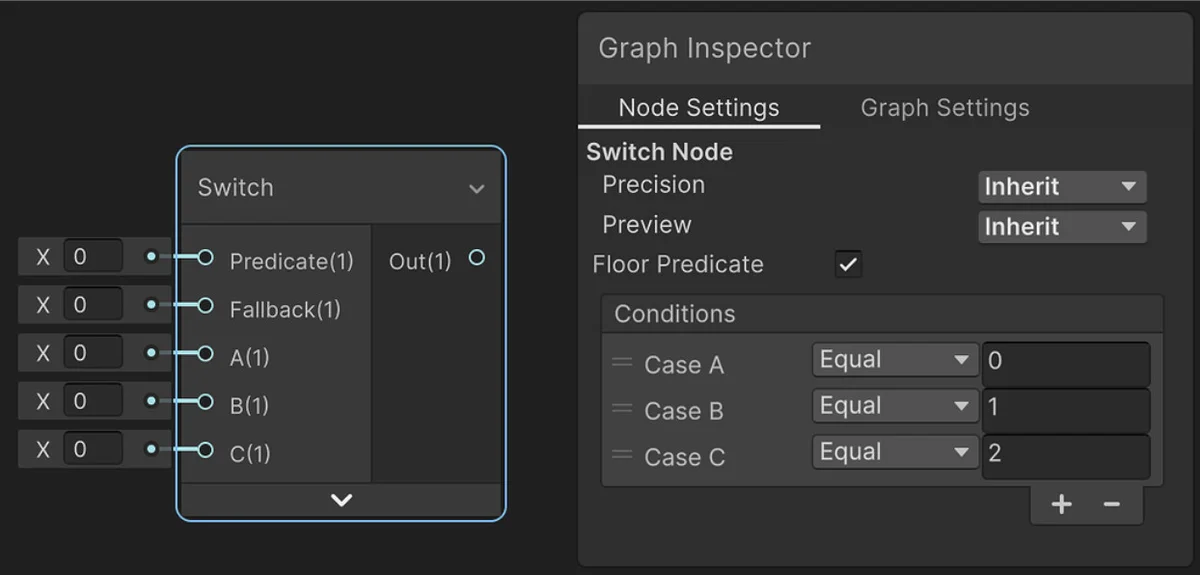Viewport: 1200px width, 575px height.
Task: Click the Precision label
Action: pyautogui.click(x=654, y=185)
